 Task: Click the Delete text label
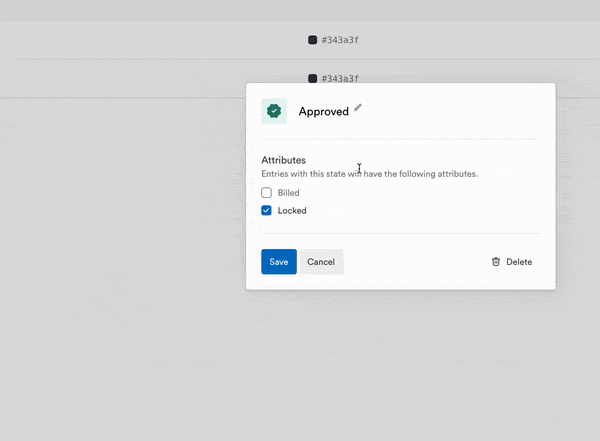point(519,262)
